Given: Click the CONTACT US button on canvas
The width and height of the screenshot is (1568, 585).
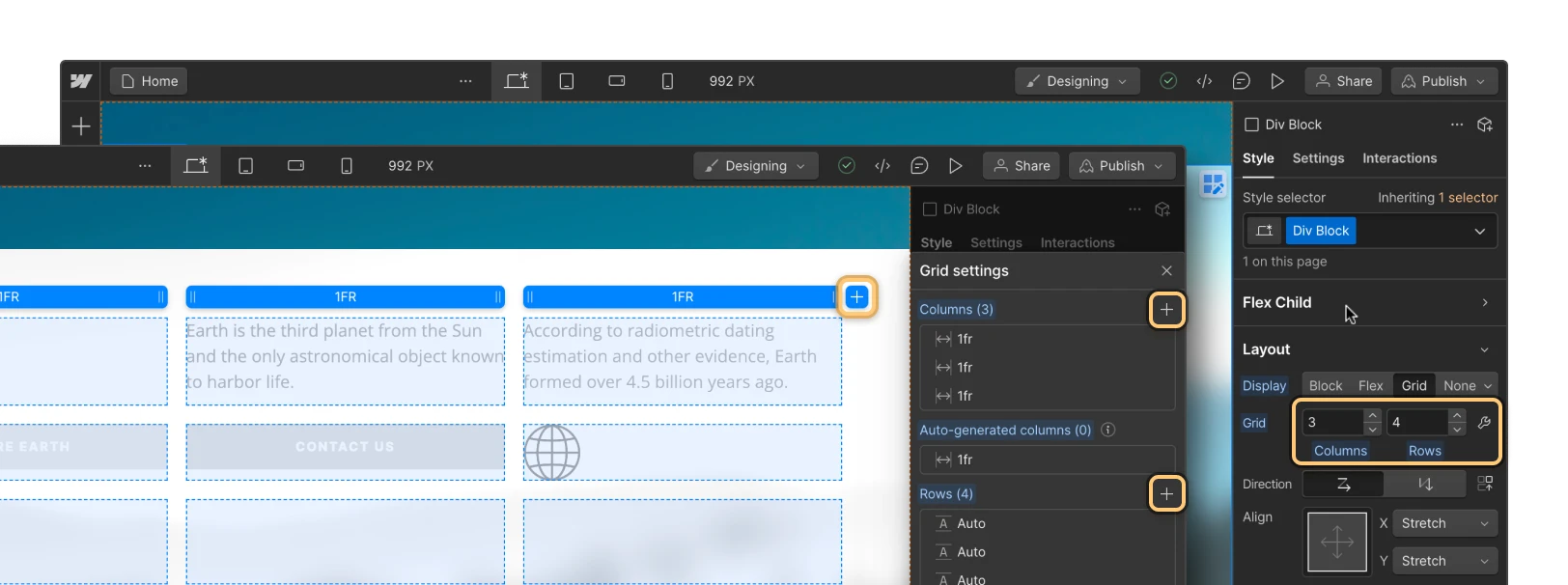Looking at the screenshot, I should [x=345, y=447].
